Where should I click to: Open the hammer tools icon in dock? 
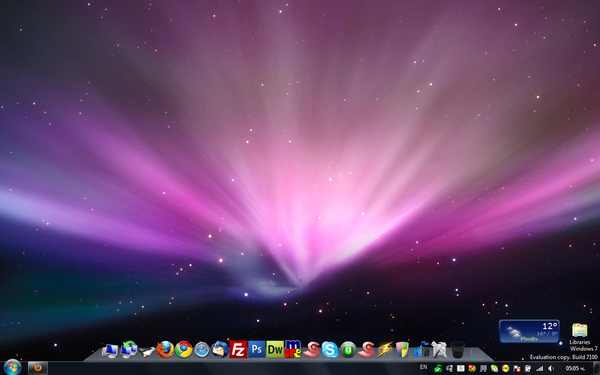[439, 349]
